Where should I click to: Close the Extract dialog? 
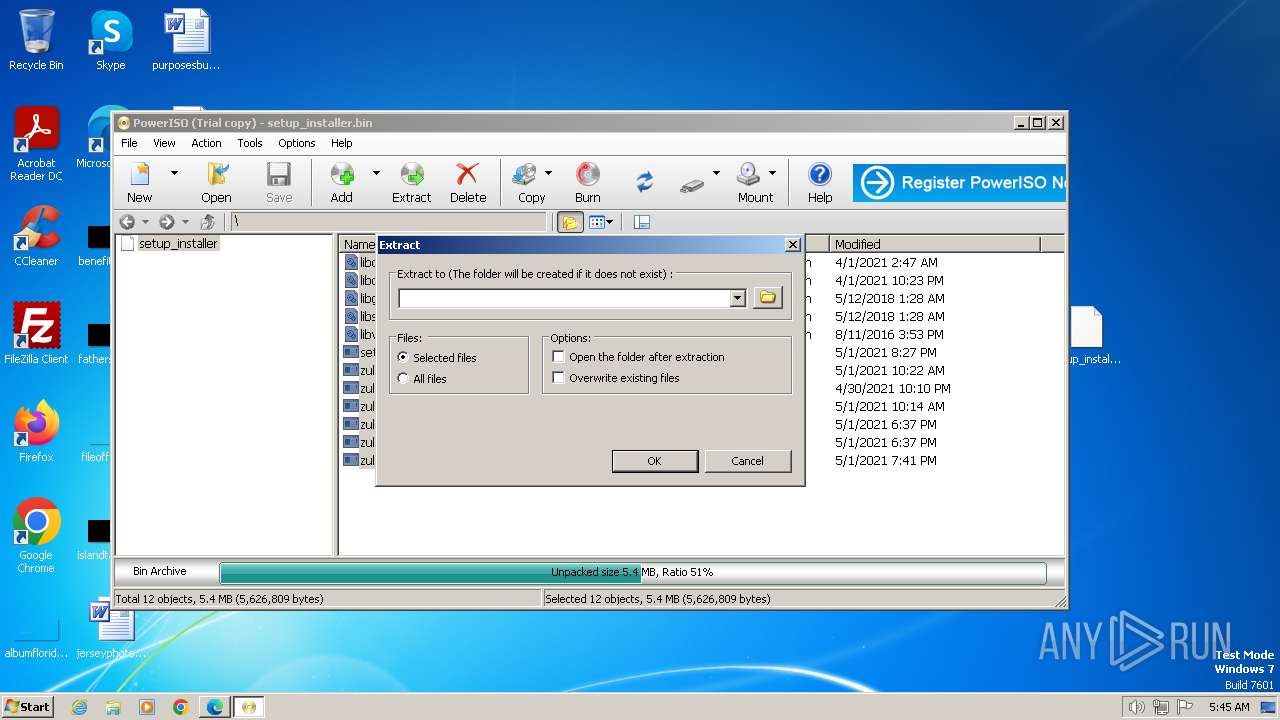[792, 244]
